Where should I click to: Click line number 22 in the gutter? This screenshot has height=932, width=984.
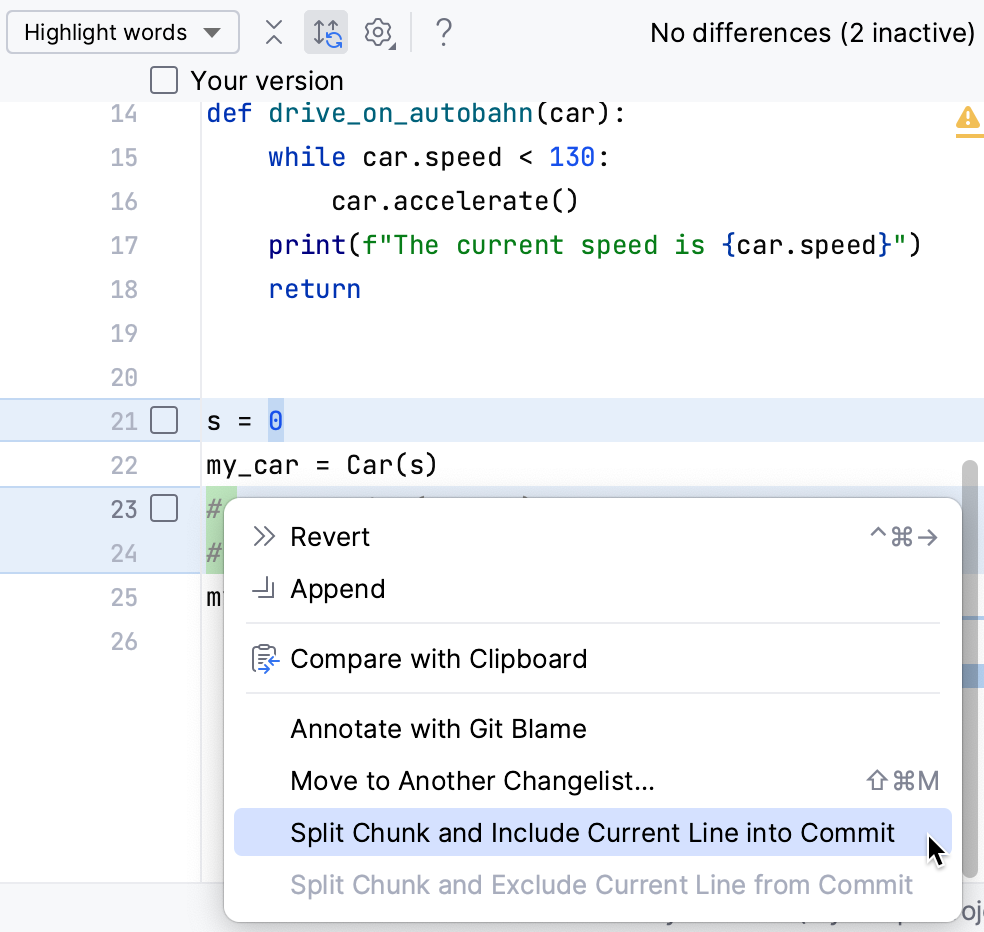[123, 464]
